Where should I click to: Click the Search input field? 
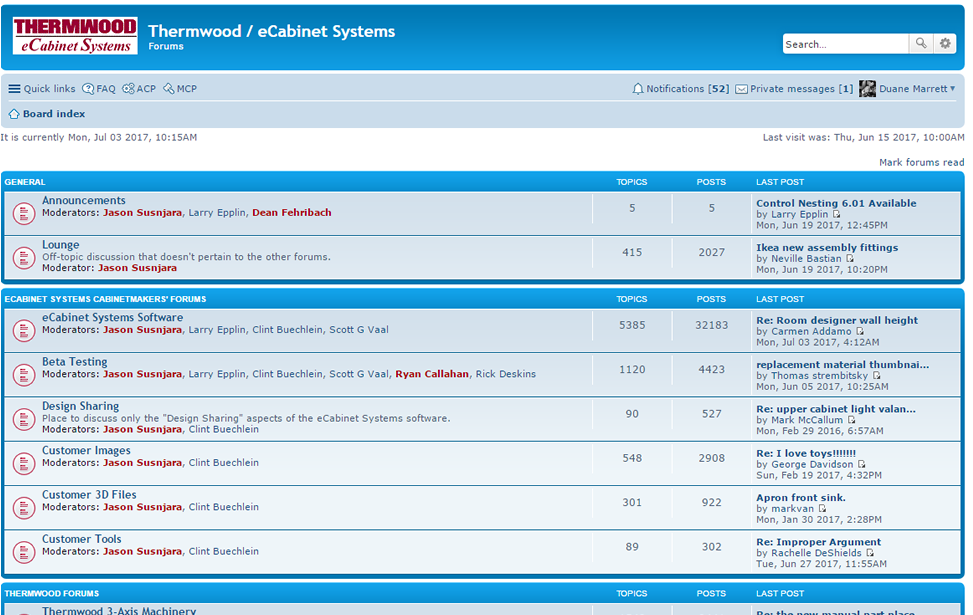846,44
